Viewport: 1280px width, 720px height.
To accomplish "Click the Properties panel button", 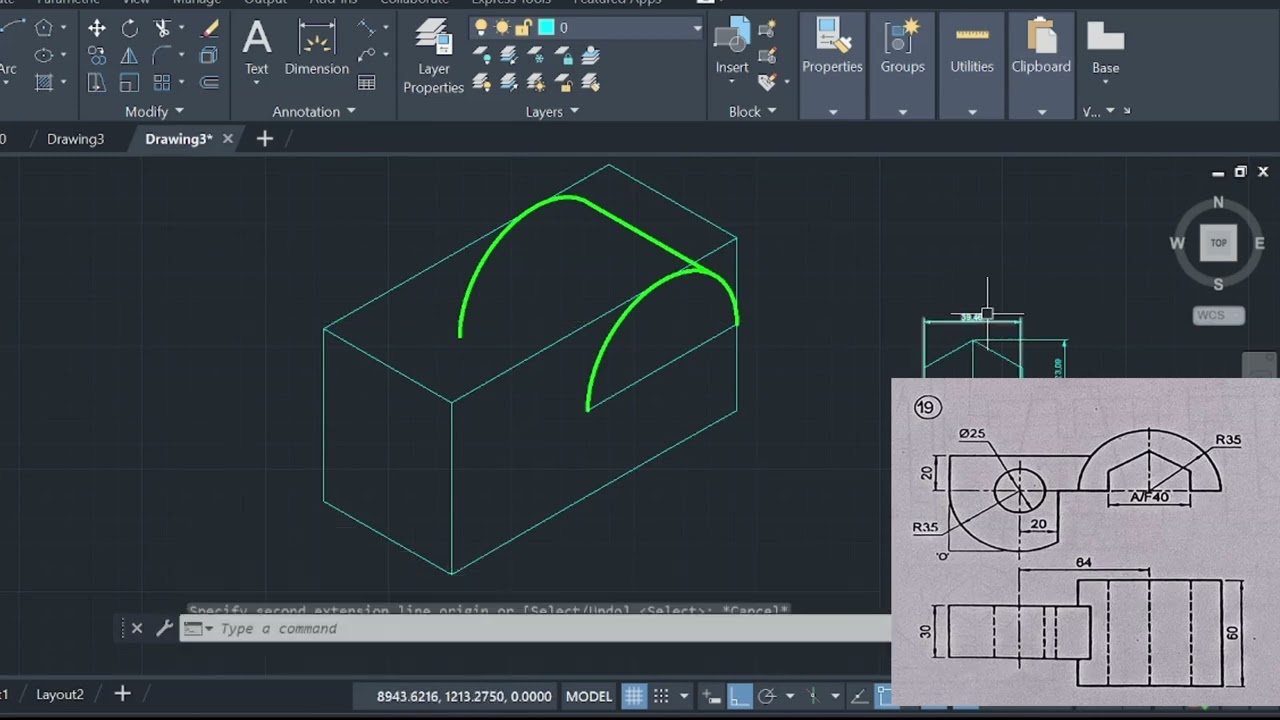I will (x=832, y=47).
